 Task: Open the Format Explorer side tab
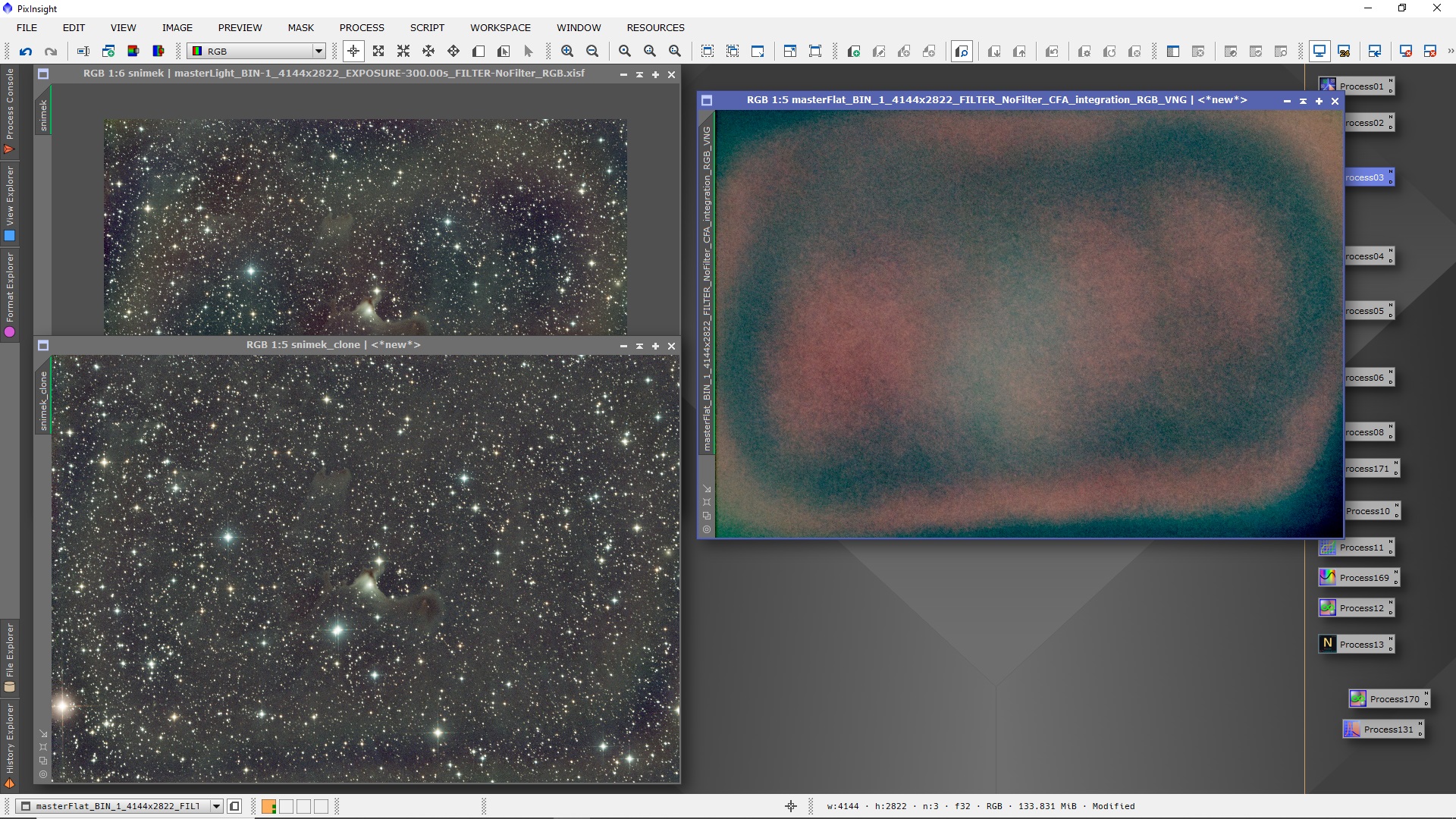[x=10, y=294]
